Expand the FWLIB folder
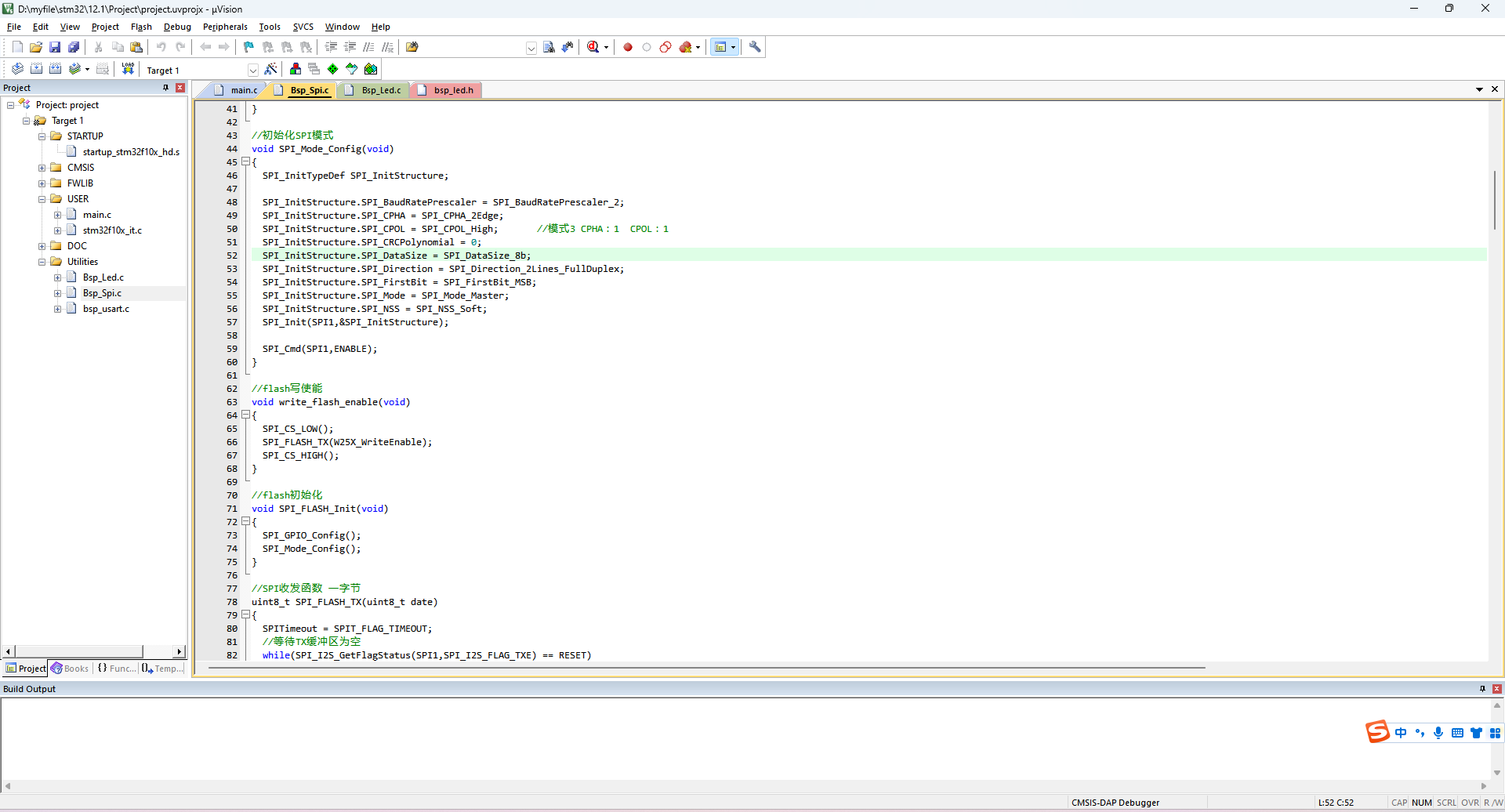The width and height of the screenshot is (1505, 812). click(42, 183)
